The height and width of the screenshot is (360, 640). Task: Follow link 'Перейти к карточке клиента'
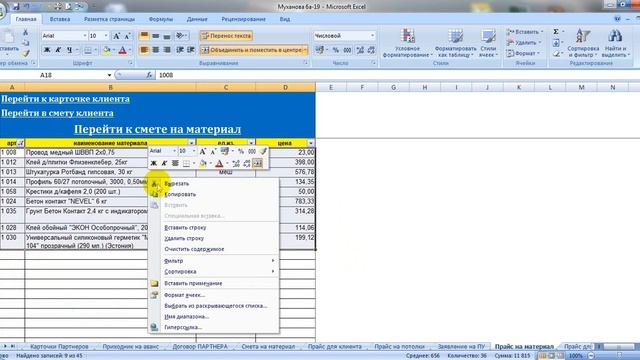click(65, 99)
